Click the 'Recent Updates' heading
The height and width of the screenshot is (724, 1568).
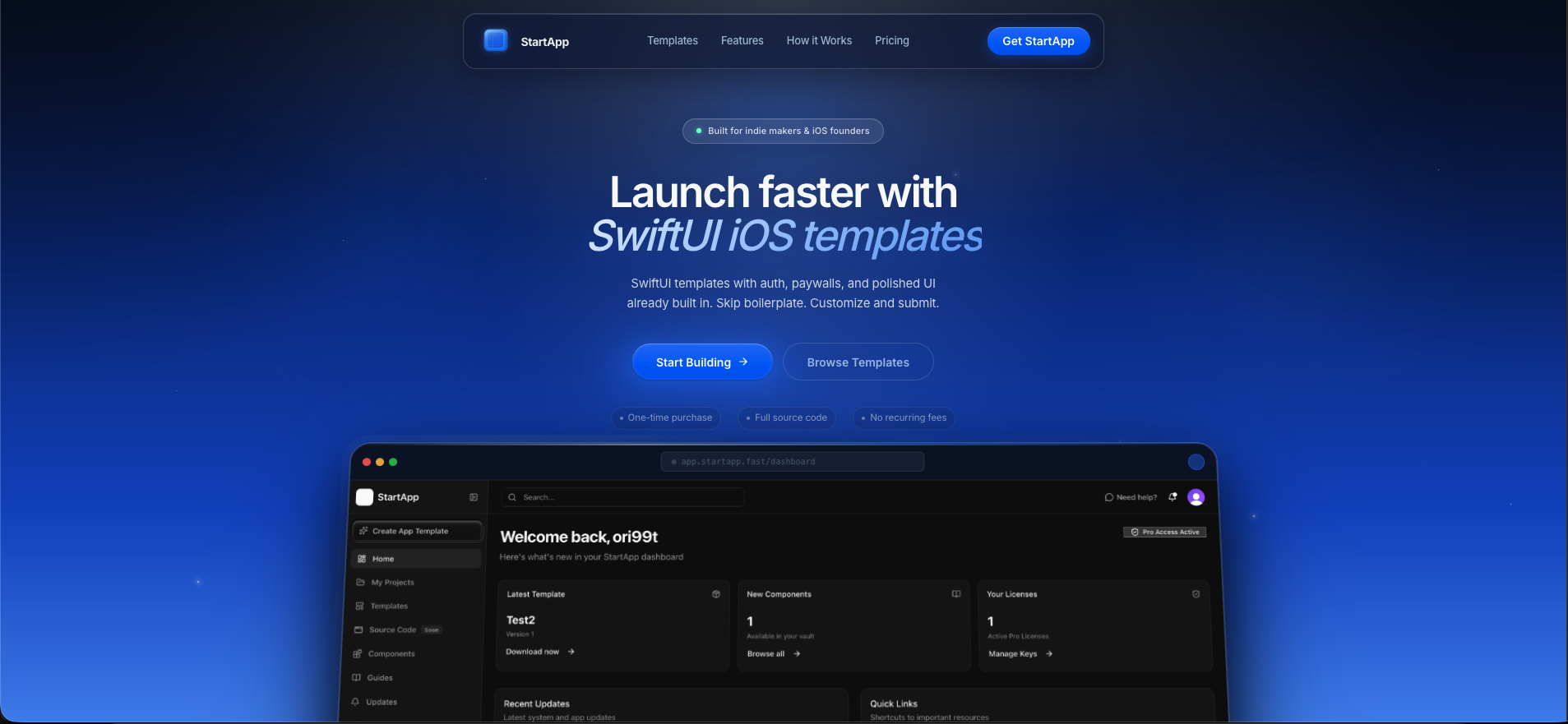coord(536,704)
